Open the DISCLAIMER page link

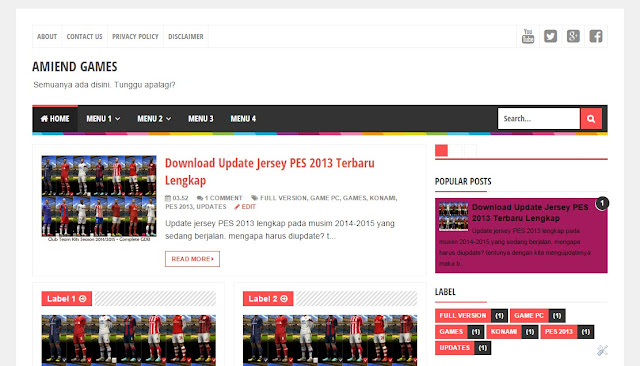click(186, 36)
